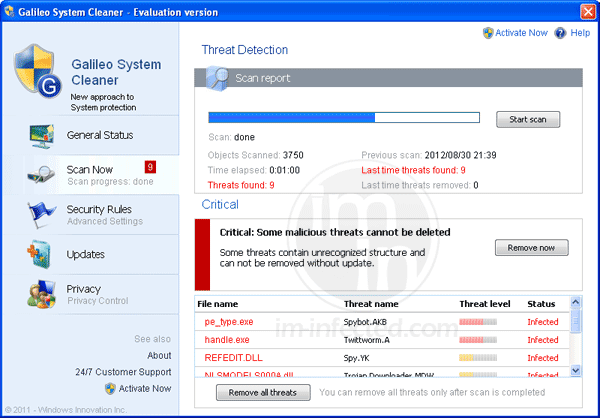Click the Status column header

pos(541,304)
